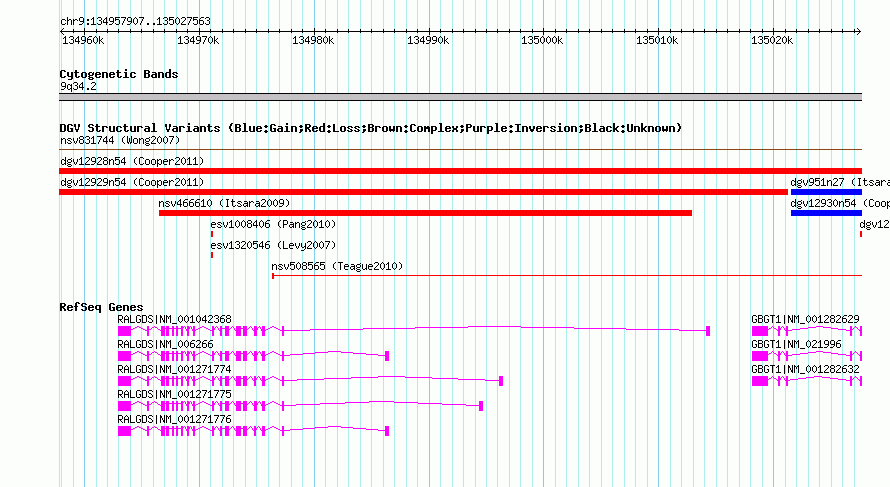
Task: Click the red nsv466610 loss bar
Action: point(425,213)
